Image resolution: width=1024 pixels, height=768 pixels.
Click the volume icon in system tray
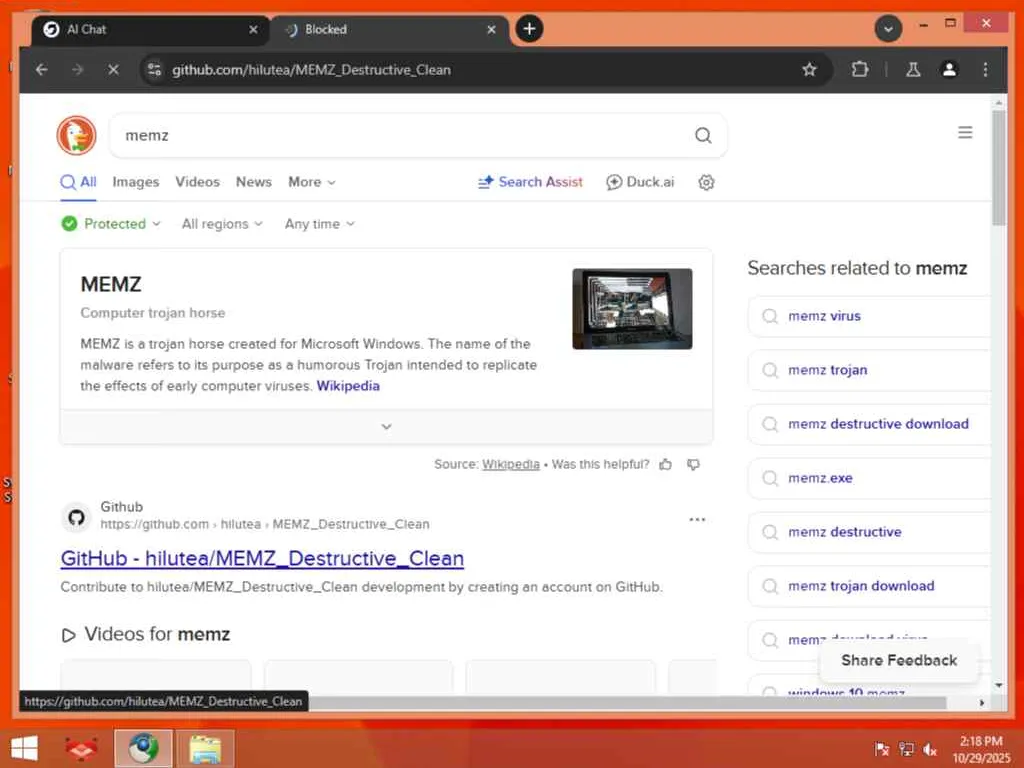pos(929,749)
